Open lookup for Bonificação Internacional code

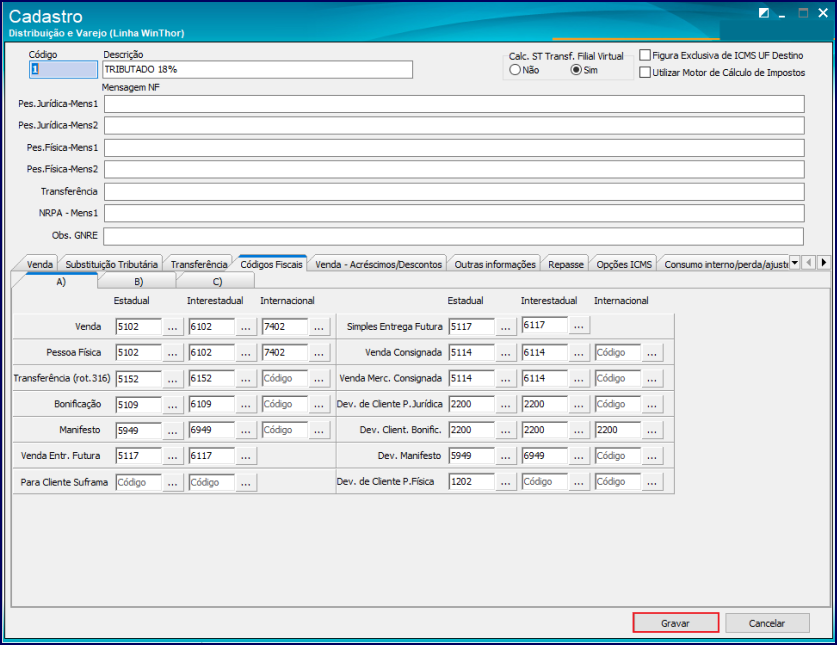point(319,404)
